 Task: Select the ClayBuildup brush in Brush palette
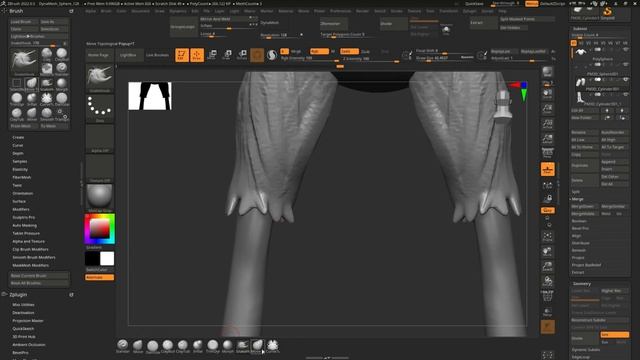62,54
